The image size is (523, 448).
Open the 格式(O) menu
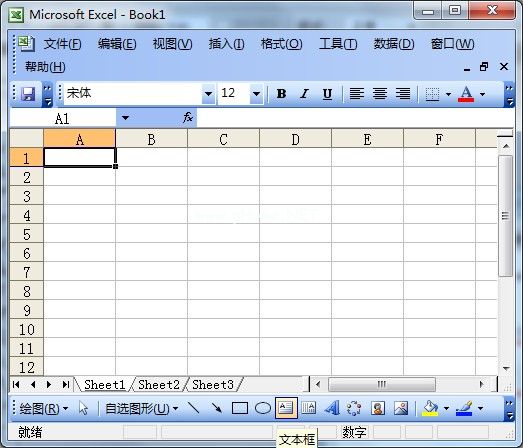(x=282, y=44)
